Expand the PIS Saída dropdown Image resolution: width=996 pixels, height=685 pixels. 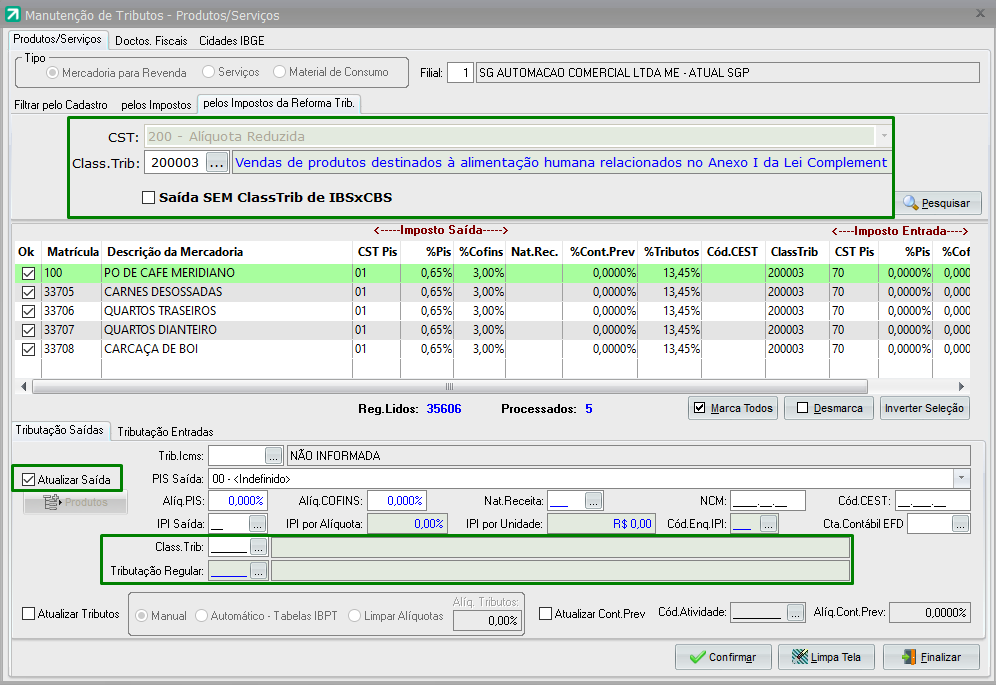[x=961, y=479]
